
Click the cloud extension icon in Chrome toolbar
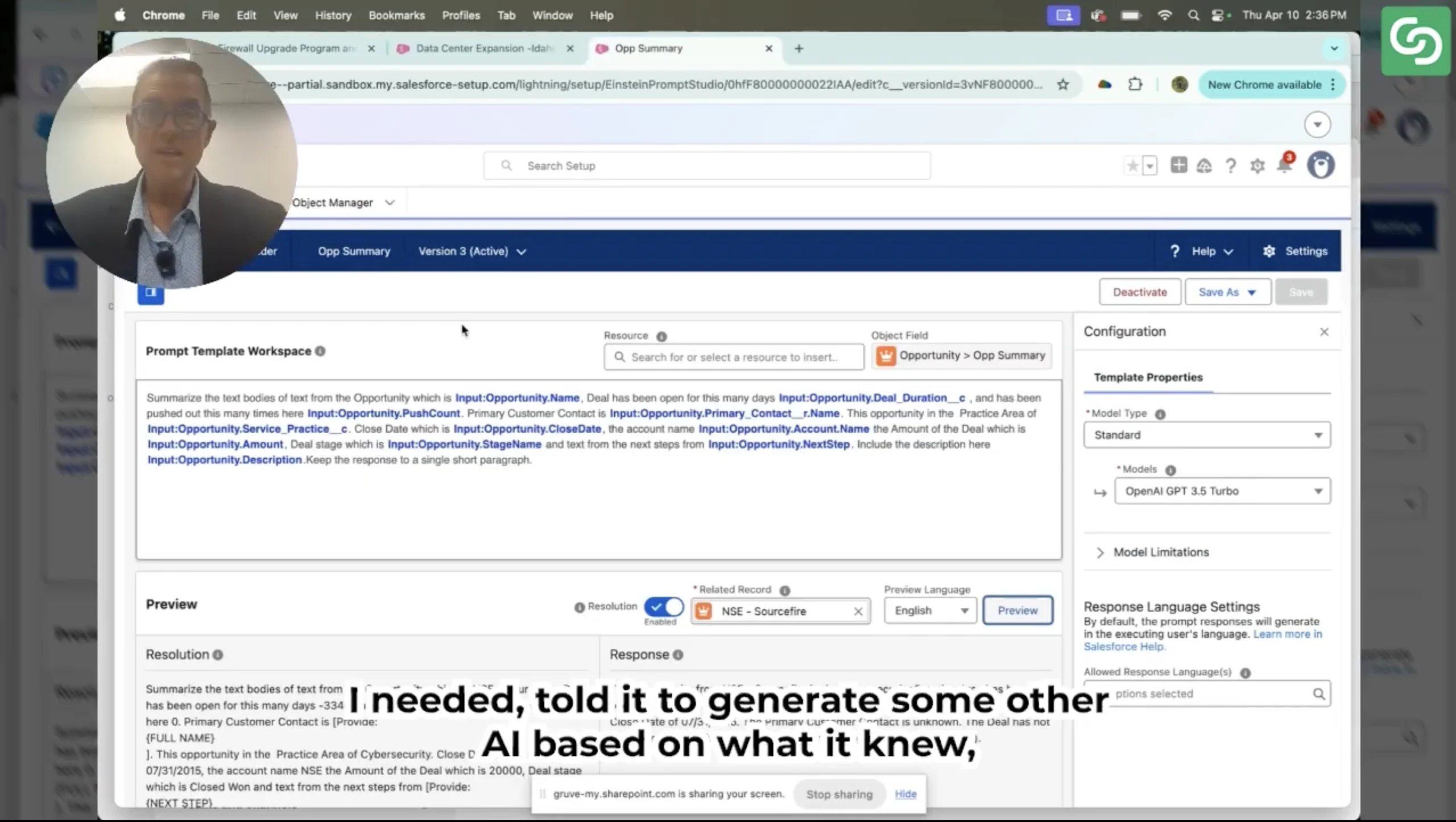[x=1105, y=85]
